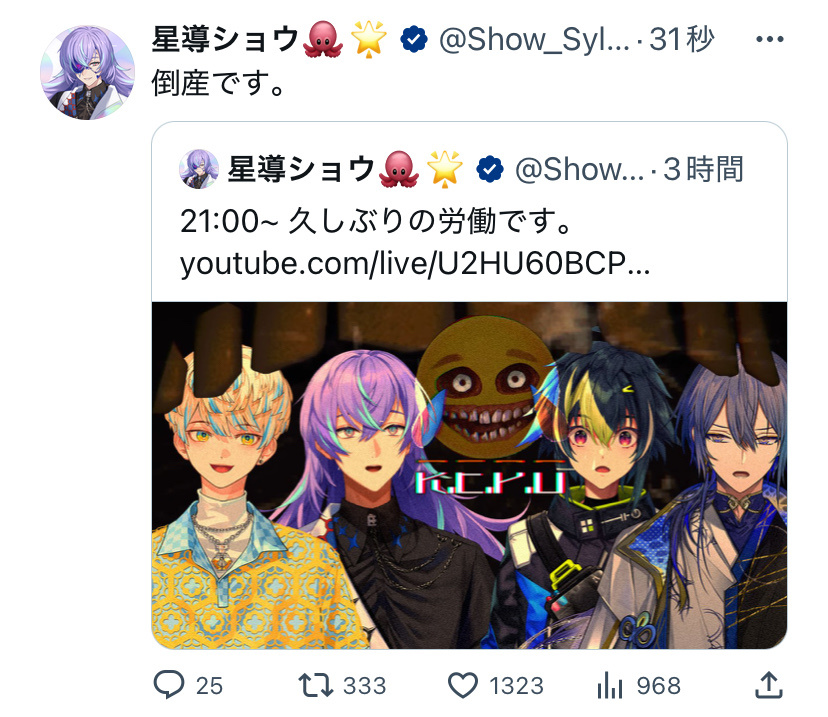Click the 倒産です。 post text
This screenshot has height=717, width=828.
click(219, 83)
